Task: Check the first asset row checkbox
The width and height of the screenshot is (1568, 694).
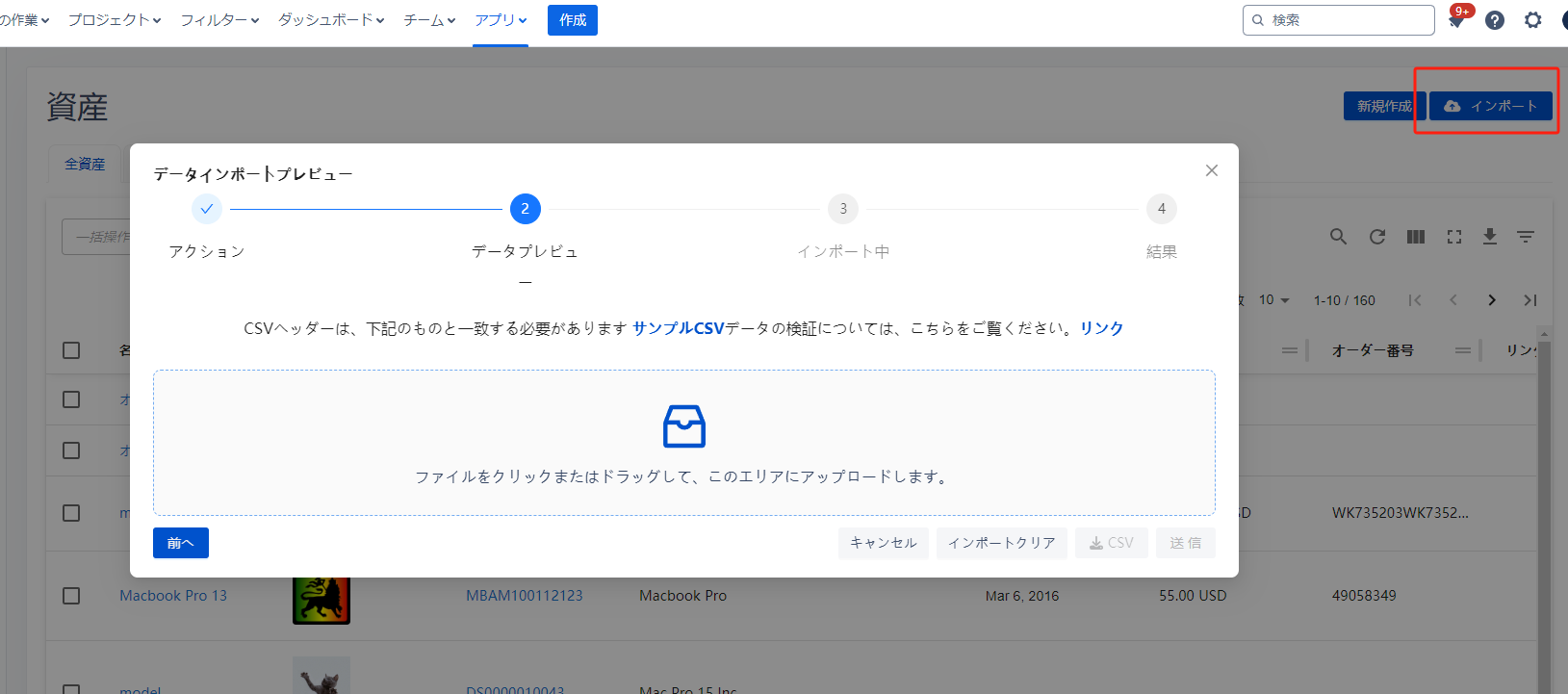Action: point(71,399)
